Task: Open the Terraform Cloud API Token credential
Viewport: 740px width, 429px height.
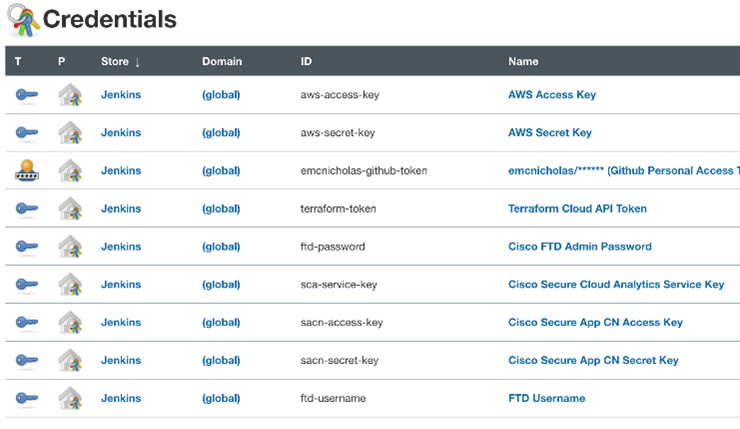Action: tap(577, 209)
